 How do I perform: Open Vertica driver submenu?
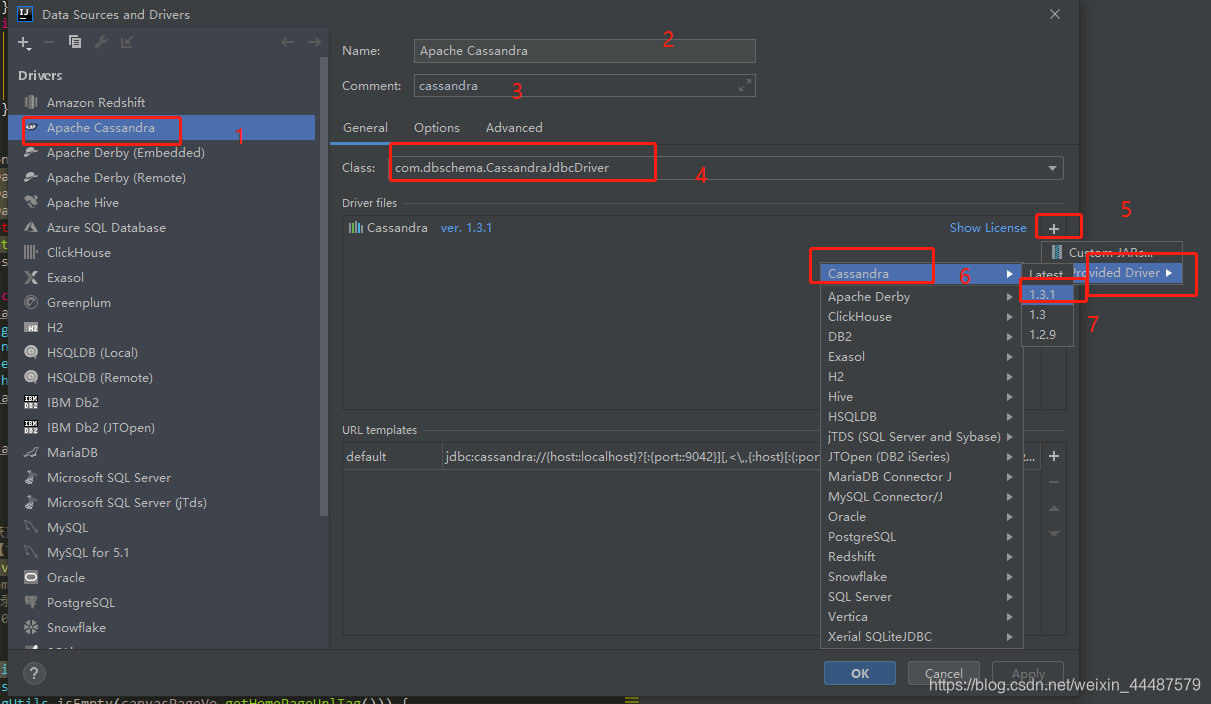click(920, 616)
